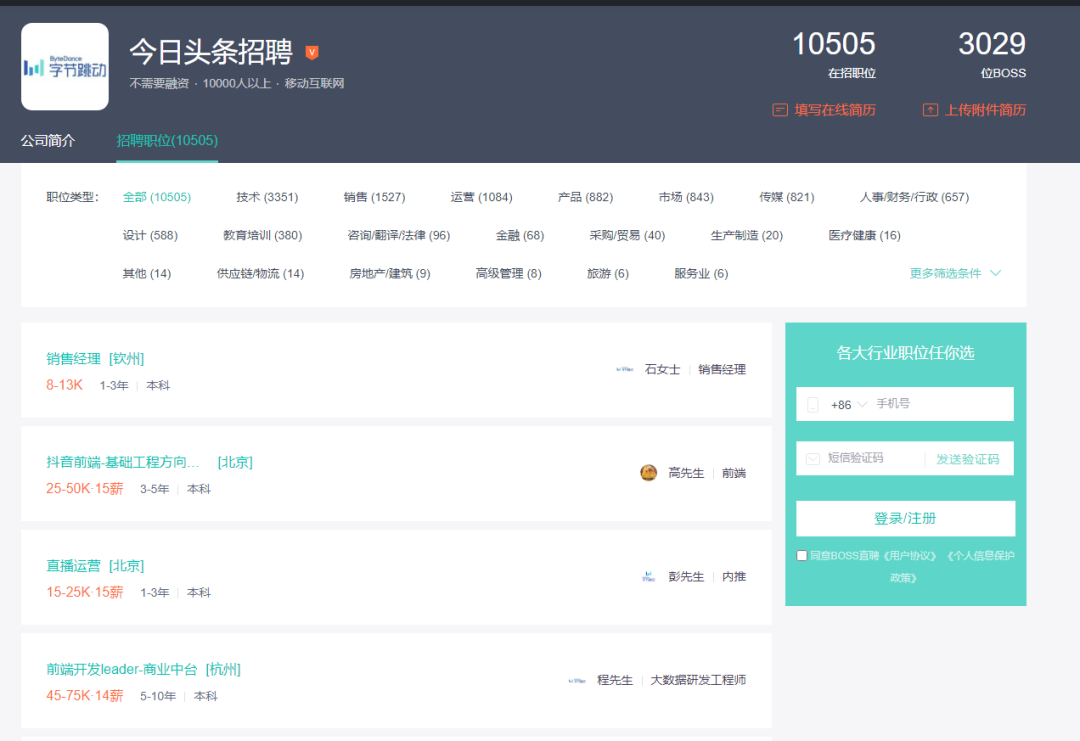This screenshot has height=741, width=1080.
Task: Click 高先生 recruiter avatar
Action: (648, 473)
